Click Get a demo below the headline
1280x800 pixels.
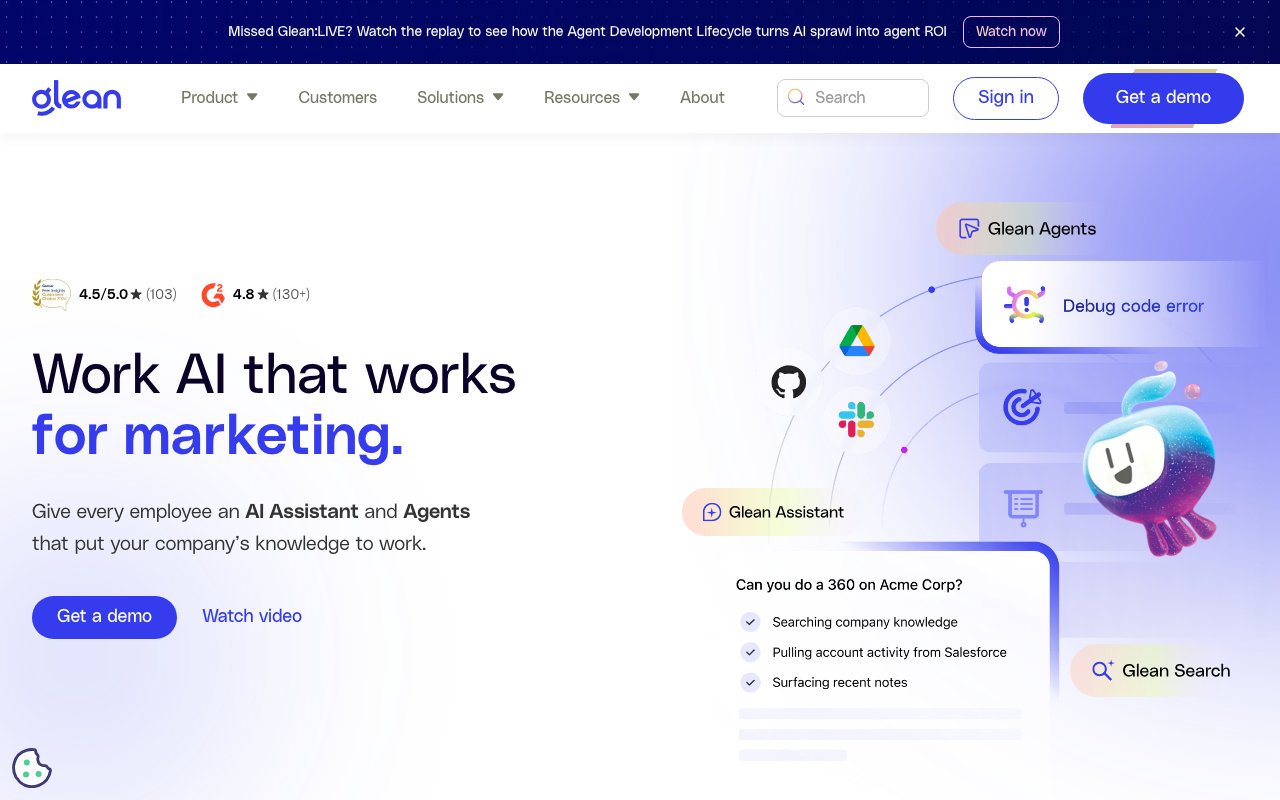point(104,617)
